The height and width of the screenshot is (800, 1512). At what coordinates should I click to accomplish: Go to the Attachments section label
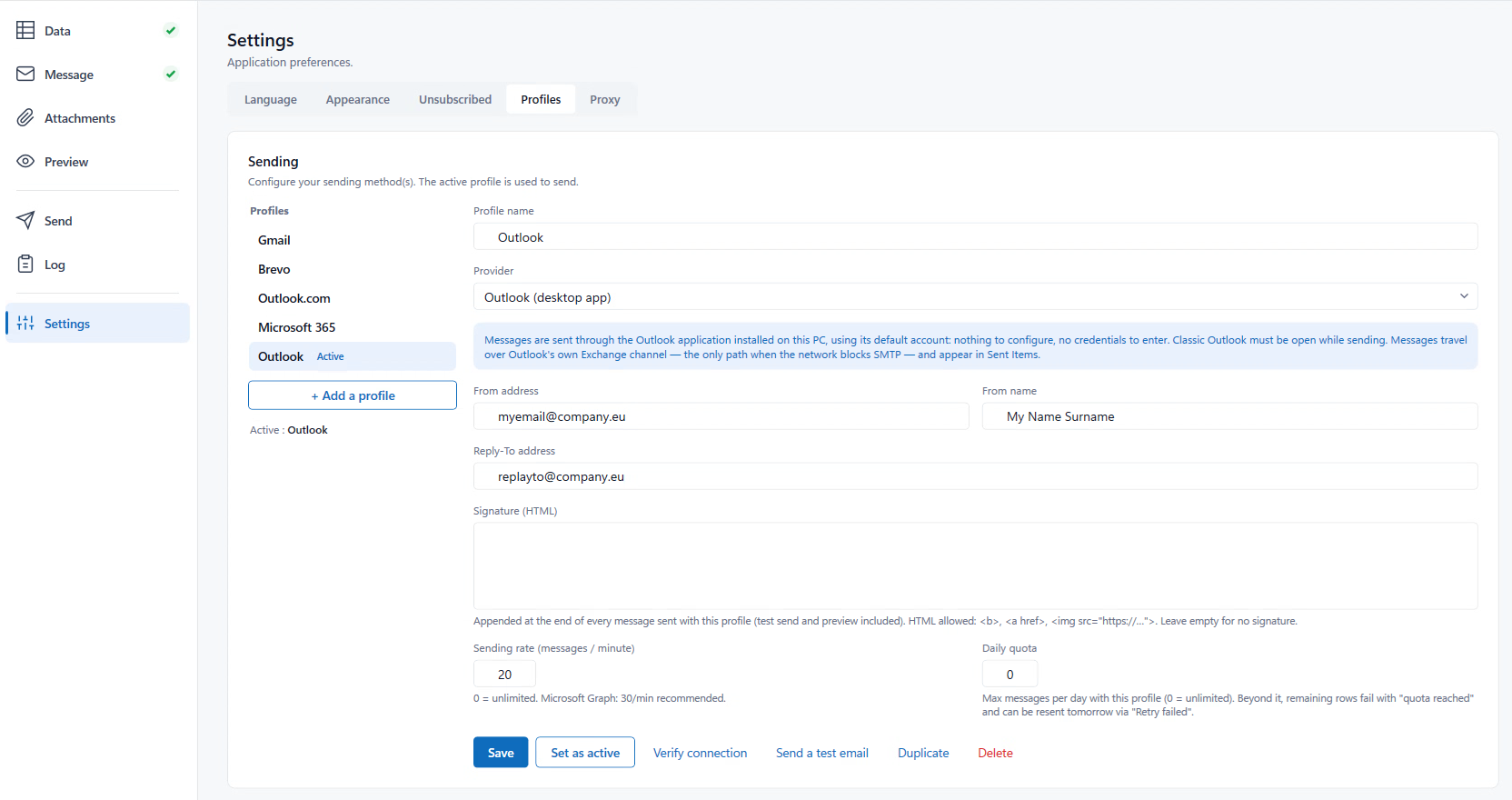tap(80, 118)
